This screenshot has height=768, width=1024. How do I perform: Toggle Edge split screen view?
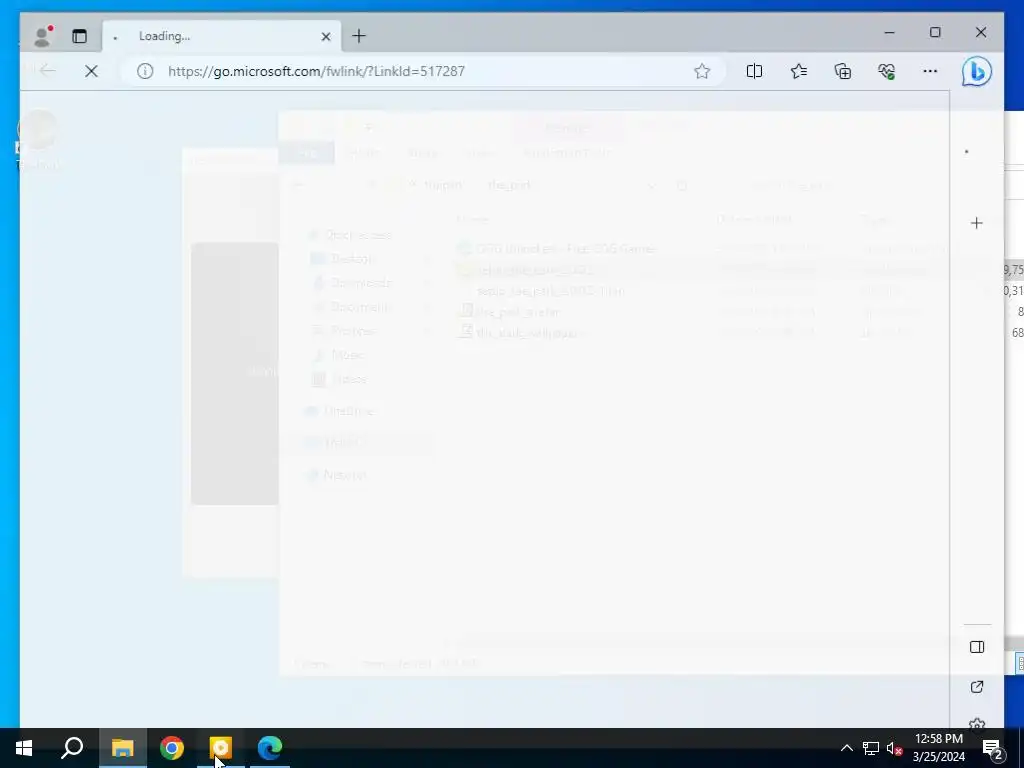pos(754,71)
